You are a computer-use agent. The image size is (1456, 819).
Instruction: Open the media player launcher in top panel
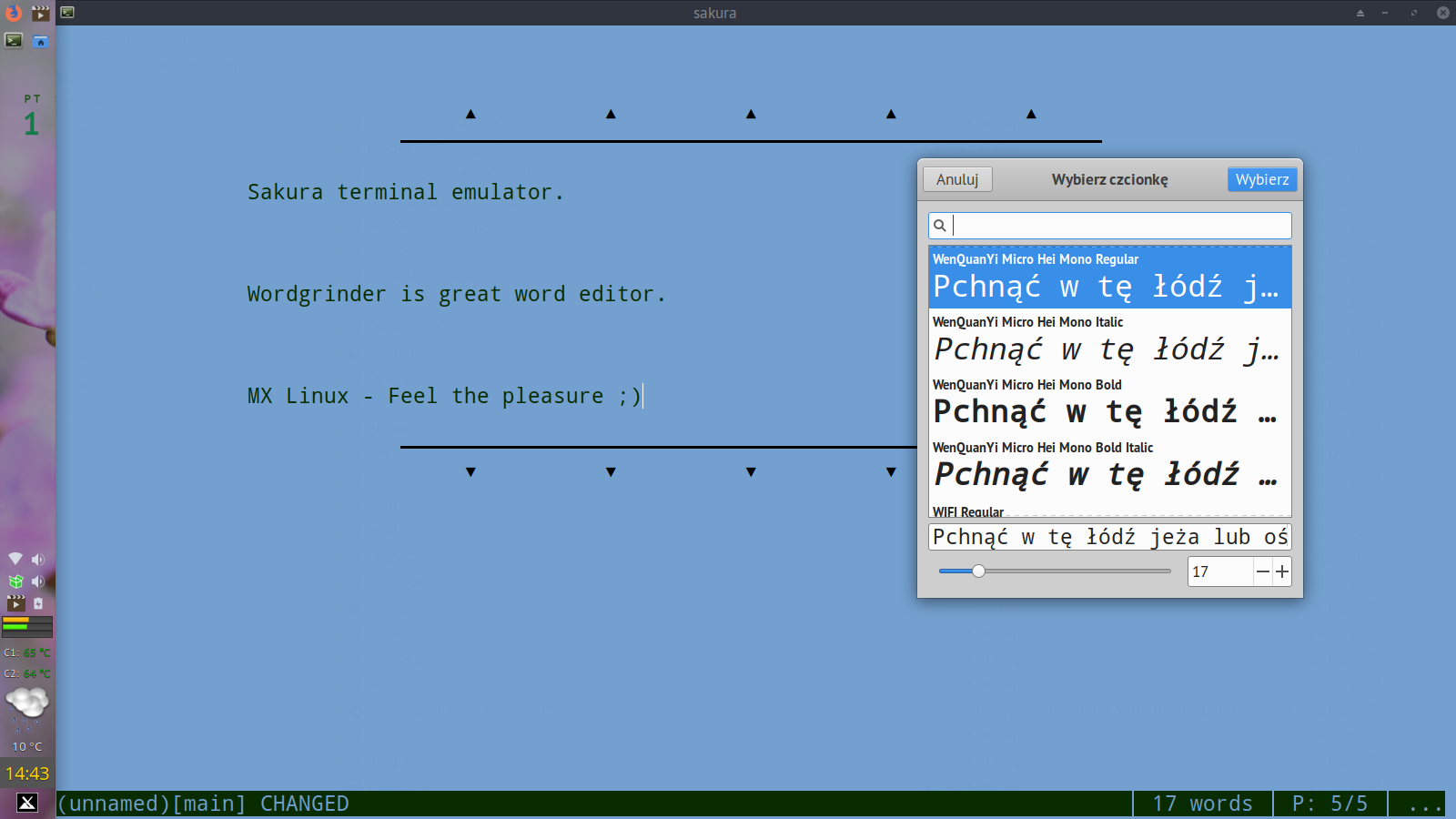coord(41,13)
